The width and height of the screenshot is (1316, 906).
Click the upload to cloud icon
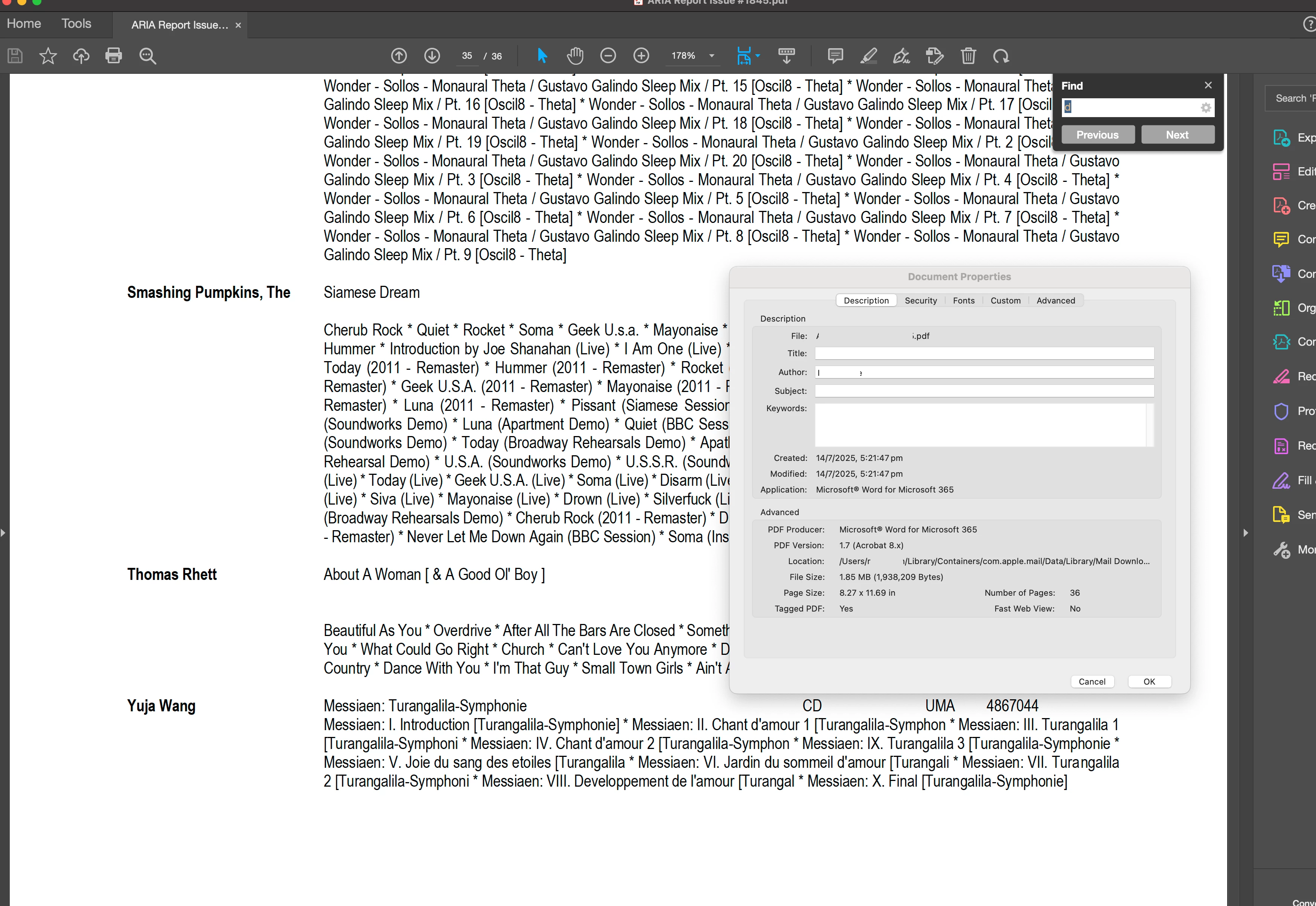[81, 56]
